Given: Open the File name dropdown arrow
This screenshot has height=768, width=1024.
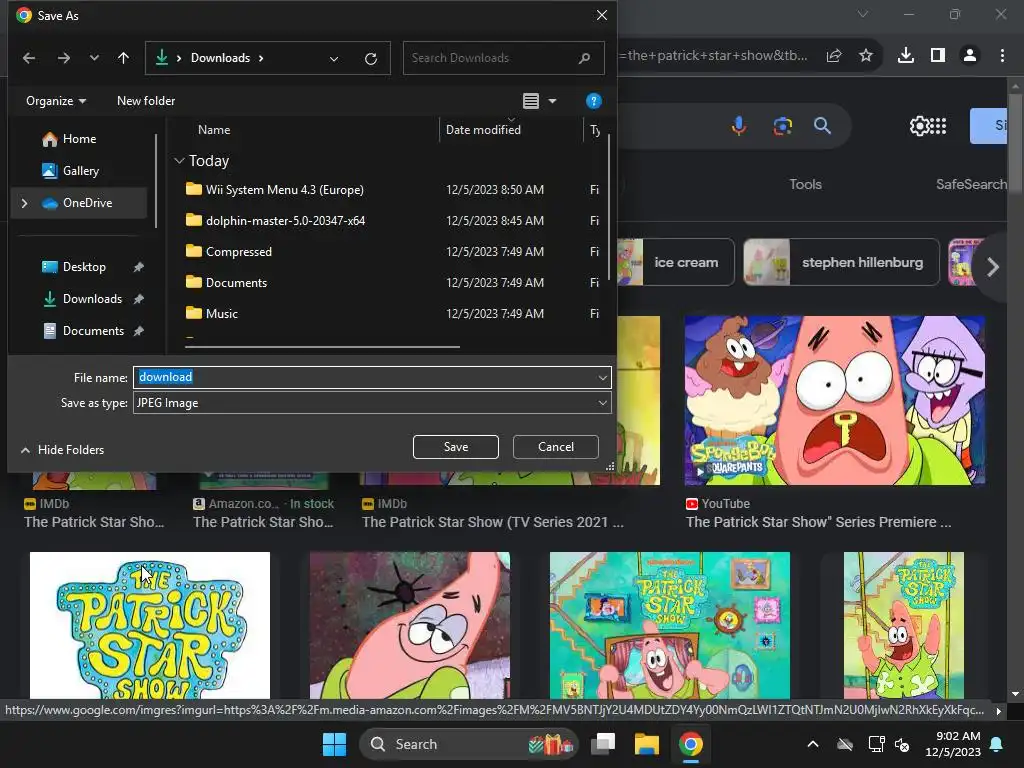Looking at the screenshot, I should pyautogui.click(x=602, y=377).
